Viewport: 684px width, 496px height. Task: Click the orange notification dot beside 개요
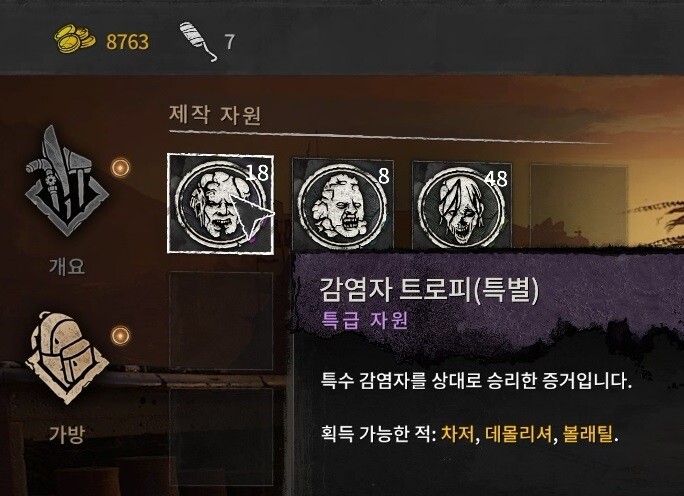click(x=120, y=167)
